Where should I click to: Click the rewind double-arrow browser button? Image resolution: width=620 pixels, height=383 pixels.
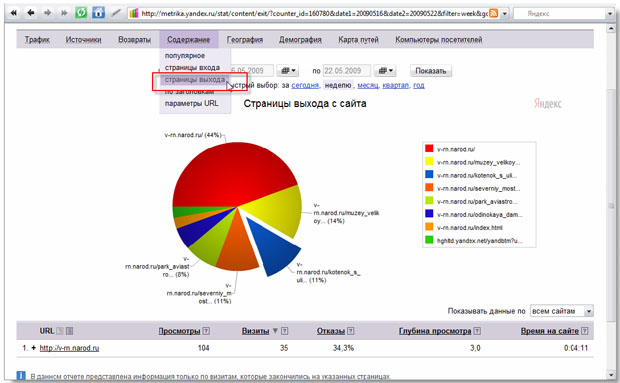pos(13,13)
